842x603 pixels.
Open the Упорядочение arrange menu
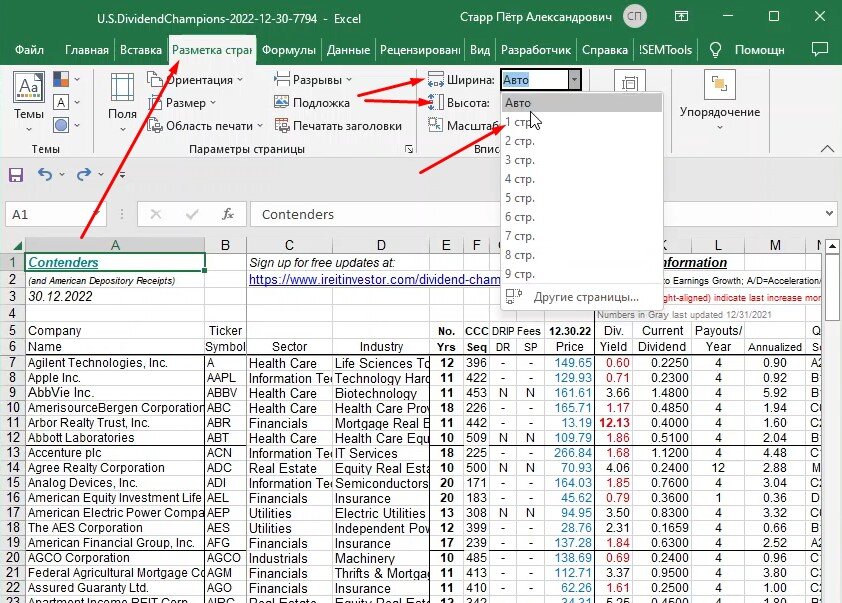(720, 102)
